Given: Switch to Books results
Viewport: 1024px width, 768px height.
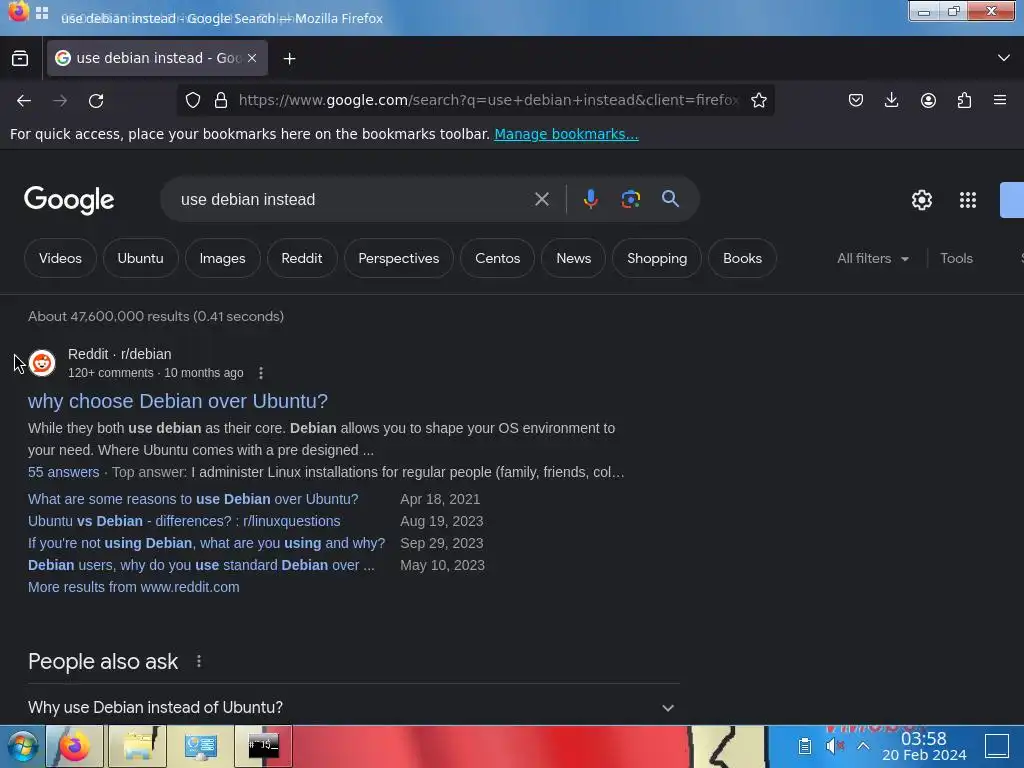Looking at the screenshot, I should 742,258.
